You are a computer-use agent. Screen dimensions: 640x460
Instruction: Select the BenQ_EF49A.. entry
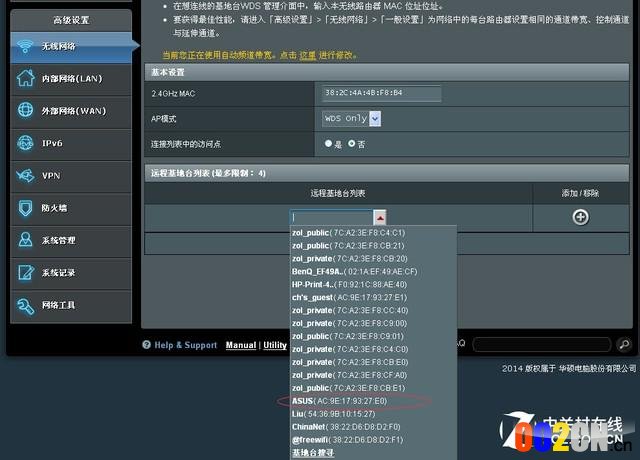click(x=354, y=272)
